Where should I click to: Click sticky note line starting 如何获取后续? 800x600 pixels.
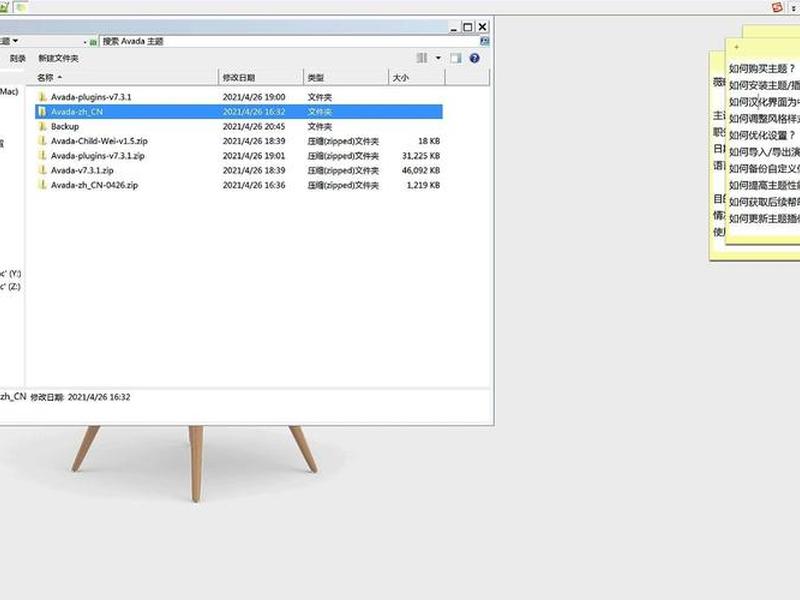pos(764,202)
